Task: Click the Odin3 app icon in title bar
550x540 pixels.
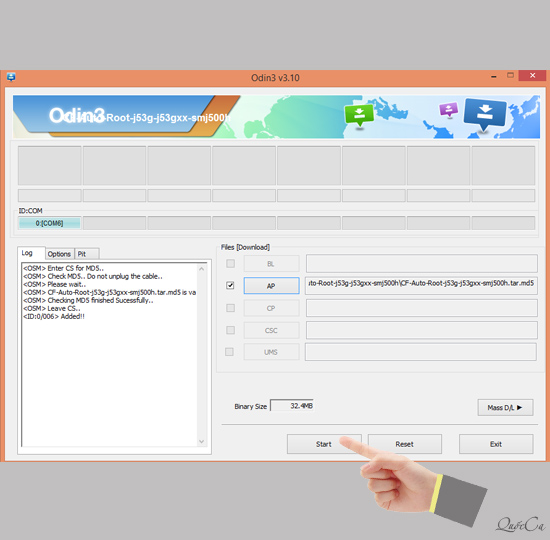Action: [x=11, y=77]
